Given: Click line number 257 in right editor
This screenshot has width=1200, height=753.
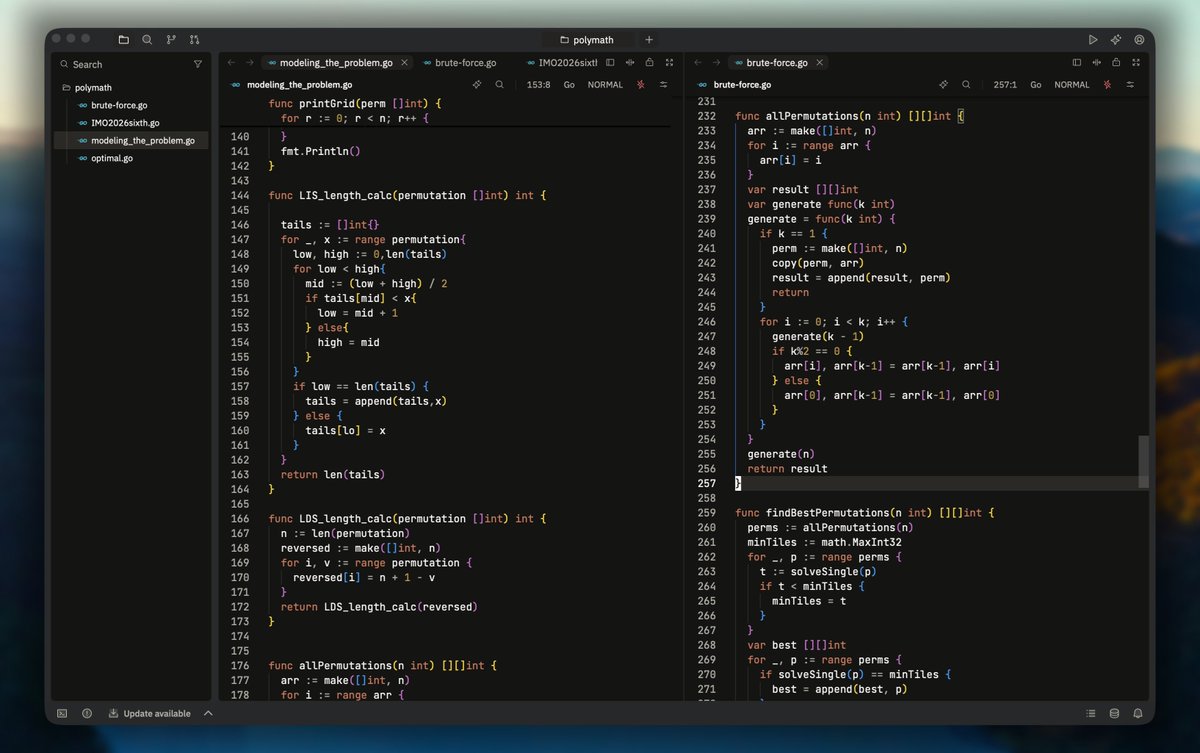Looking at the screenshot, I should coord(706,483).
